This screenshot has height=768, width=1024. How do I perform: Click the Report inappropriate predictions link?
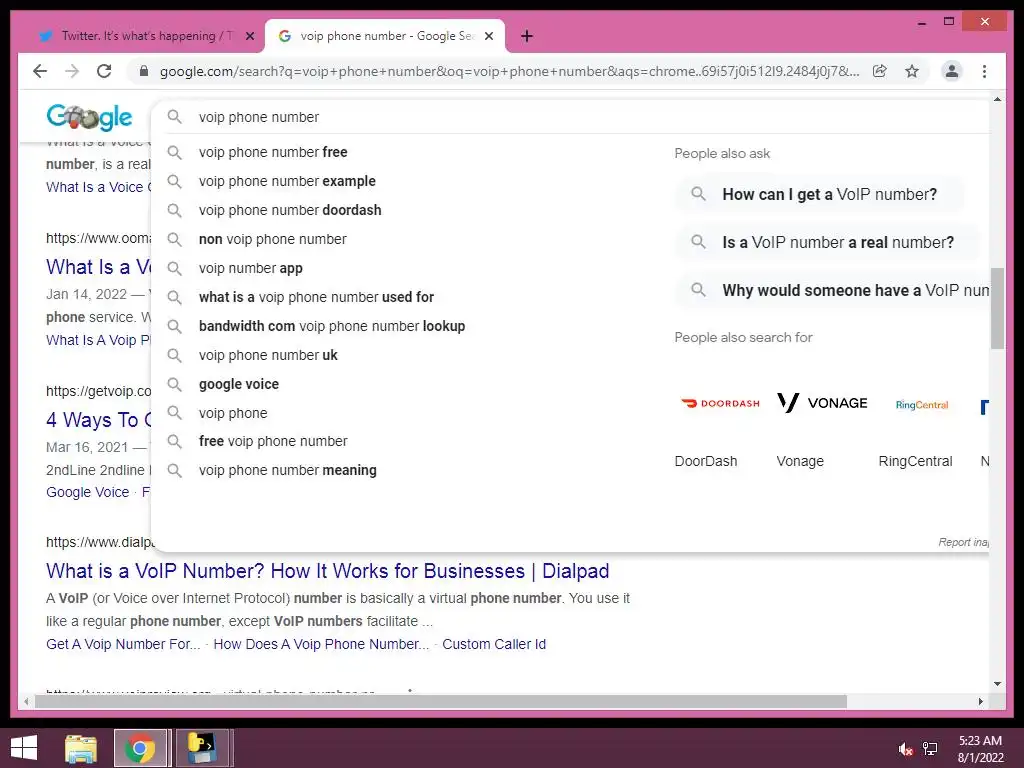point(963,542)
